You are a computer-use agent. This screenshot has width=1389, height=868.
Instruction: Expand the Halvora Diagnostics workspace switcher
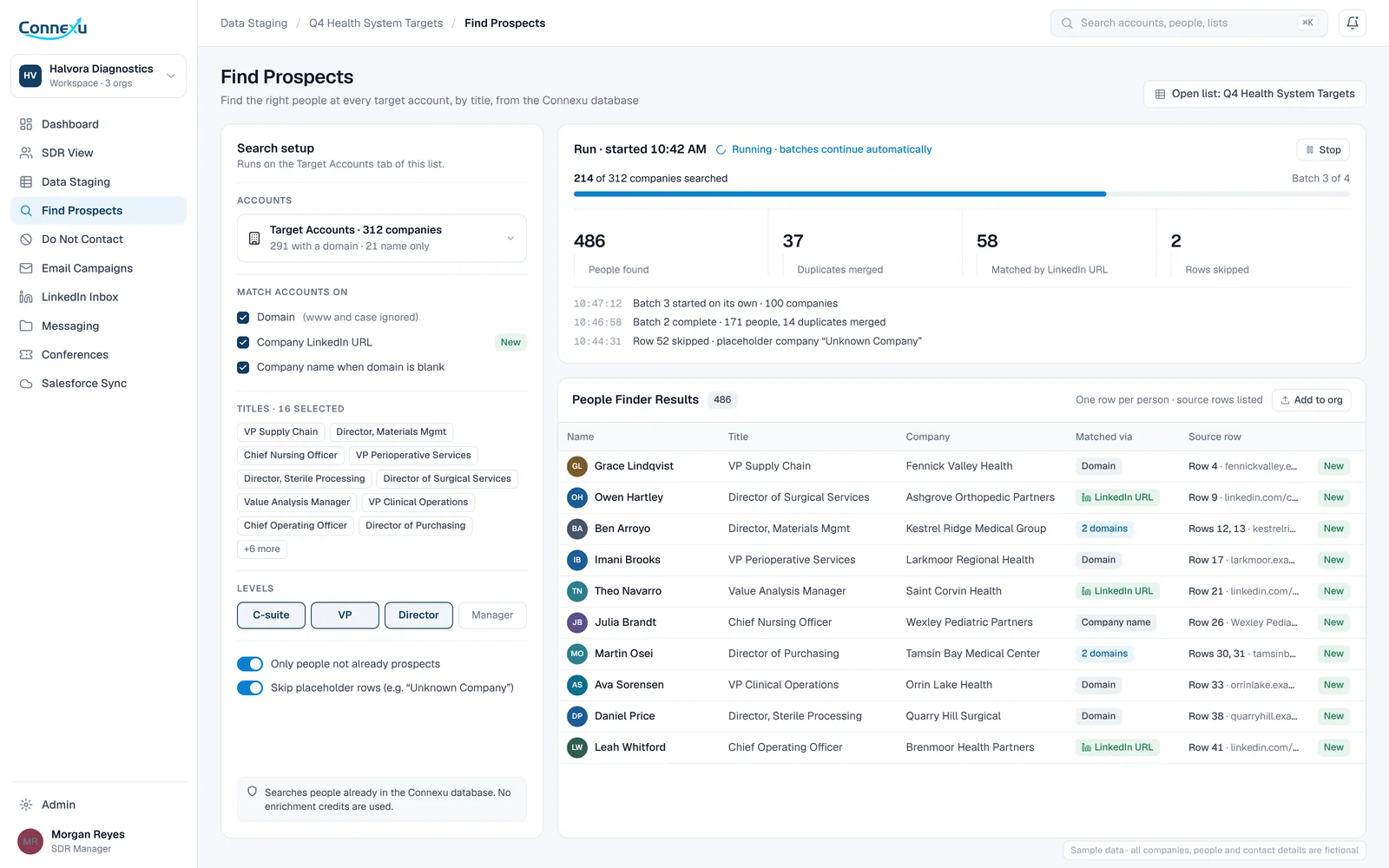(x=98, y=76)
